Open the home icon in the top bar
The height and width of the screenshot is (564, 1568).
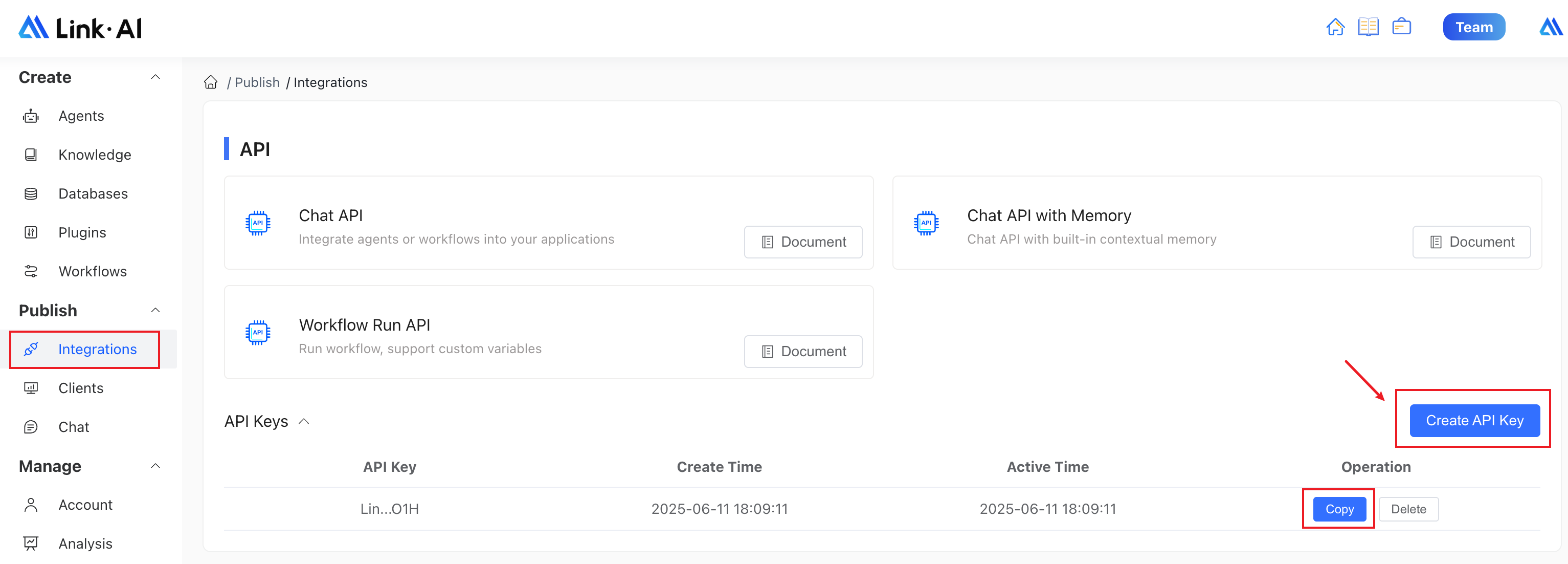pos(1335,28)
